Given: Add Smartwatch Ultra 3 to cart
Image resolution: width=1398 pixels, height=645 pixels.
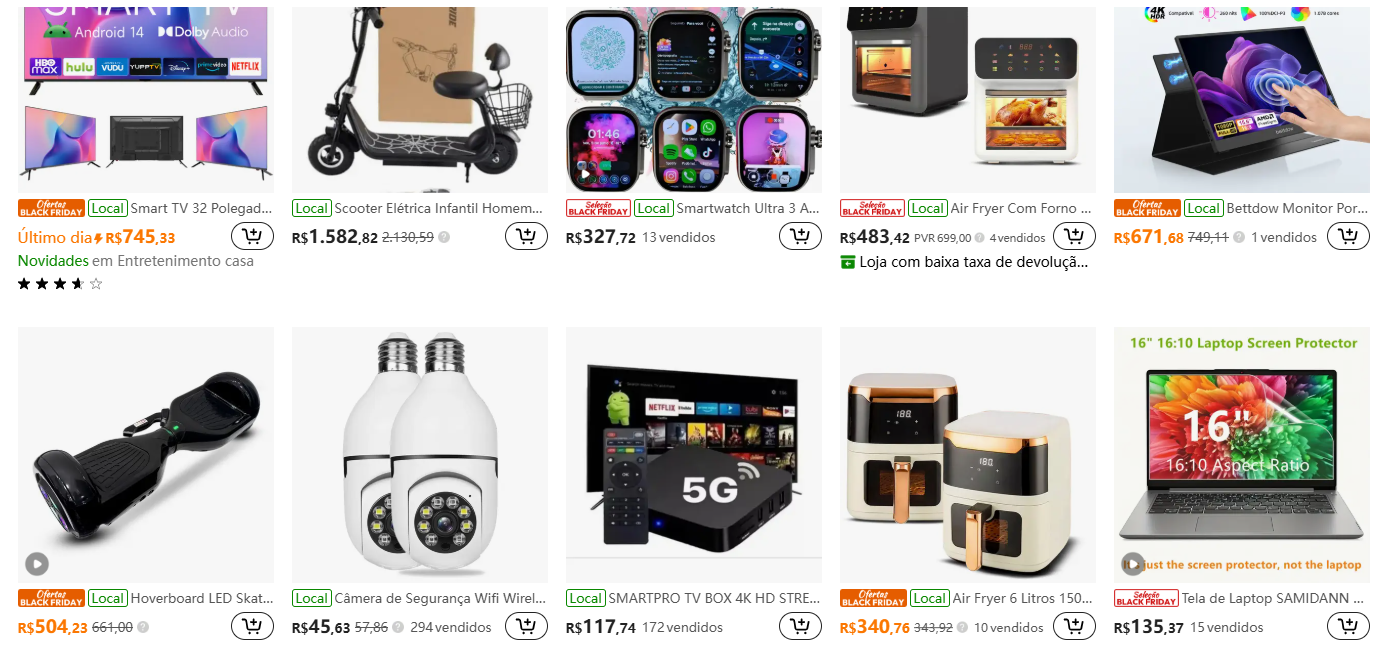Looking at the screenshot, I should point(800,237).
